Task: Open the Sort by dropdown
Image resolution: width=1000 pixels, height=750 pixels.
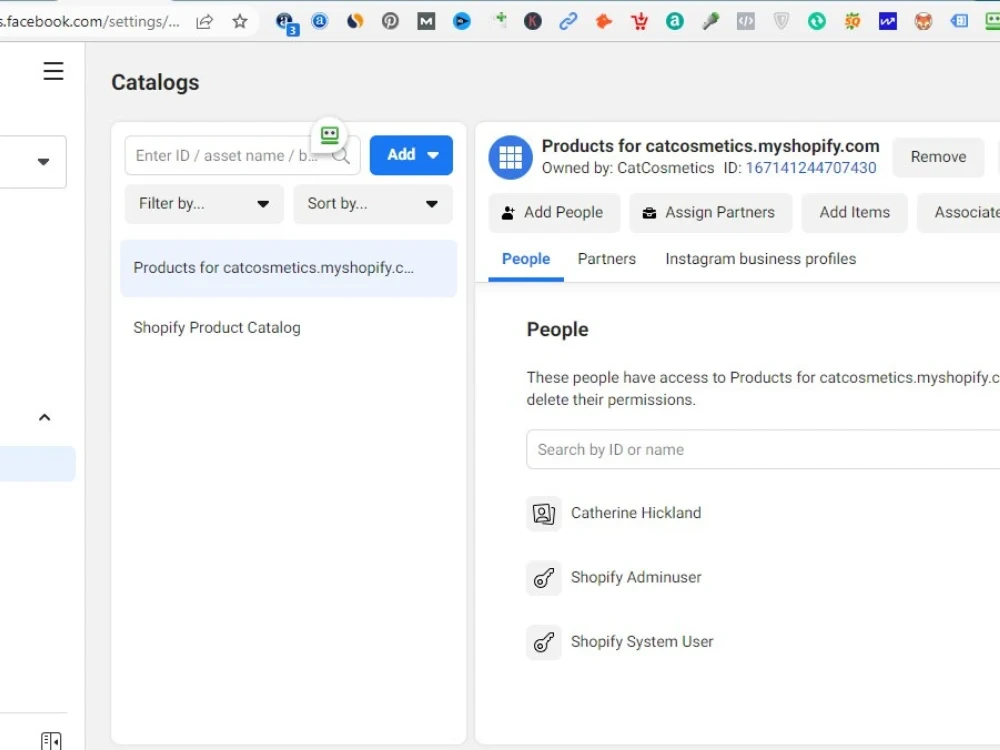Action: 373,204
